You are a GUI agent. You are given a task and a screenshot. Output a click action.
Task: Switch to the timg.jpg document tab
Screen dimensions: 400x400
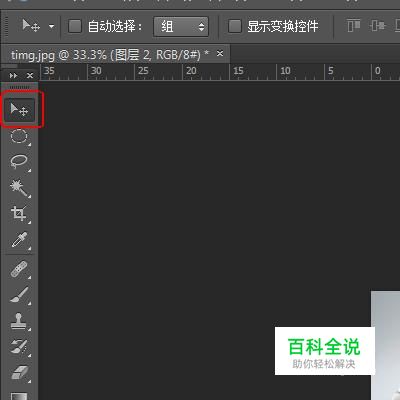[110, 55]
